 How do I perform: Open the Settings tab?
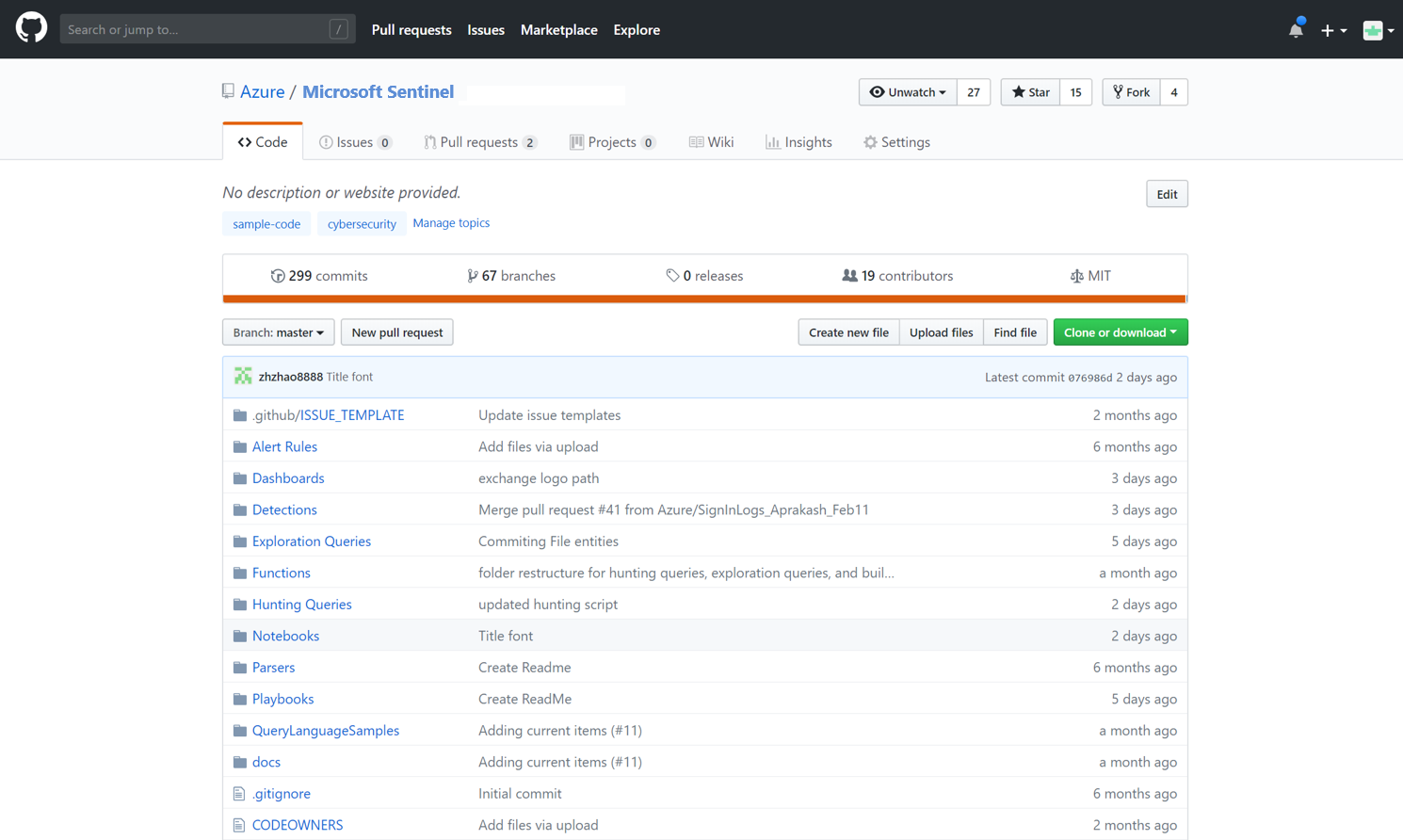896,142
